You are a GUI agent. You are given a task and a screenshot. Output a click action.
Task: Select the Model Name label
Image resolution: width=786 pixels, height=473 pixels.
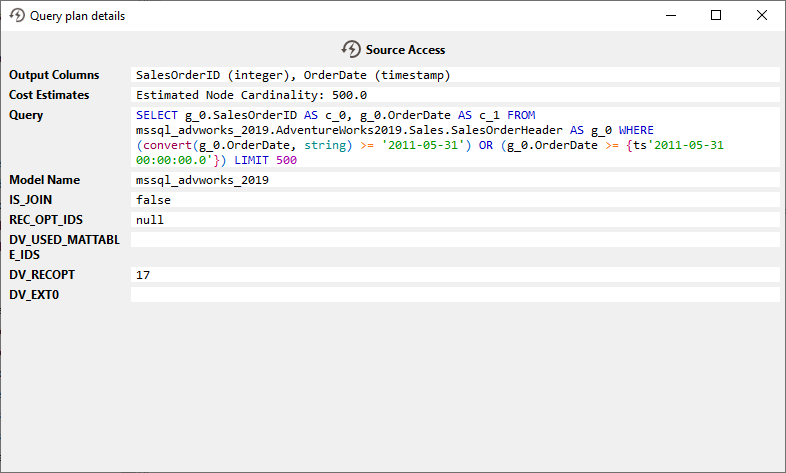tap(45, 180)
